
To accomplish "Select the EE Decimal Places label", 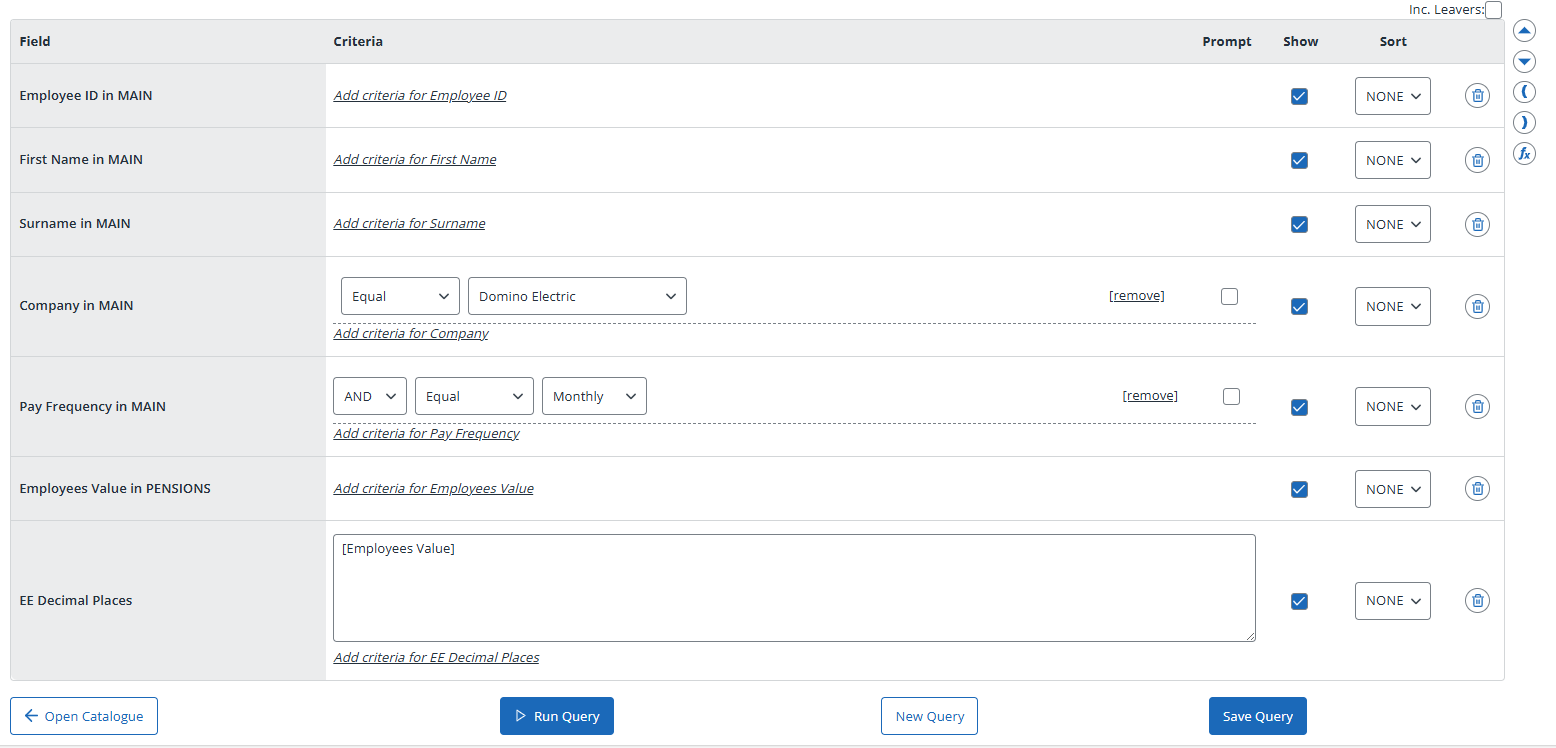I will 76,601.
